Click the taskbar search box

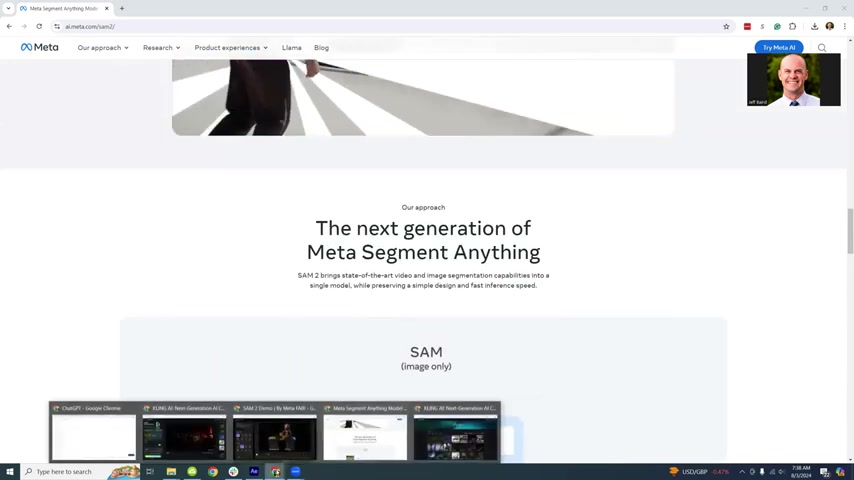pyautogui.click(x=80, y=472)
